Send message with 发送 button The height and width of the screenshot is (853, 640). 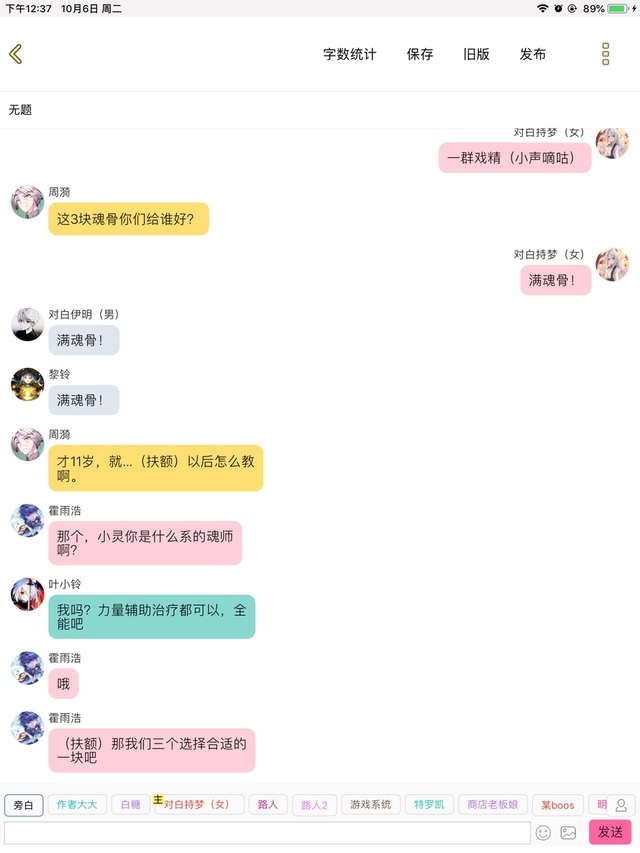coord(610,832)
